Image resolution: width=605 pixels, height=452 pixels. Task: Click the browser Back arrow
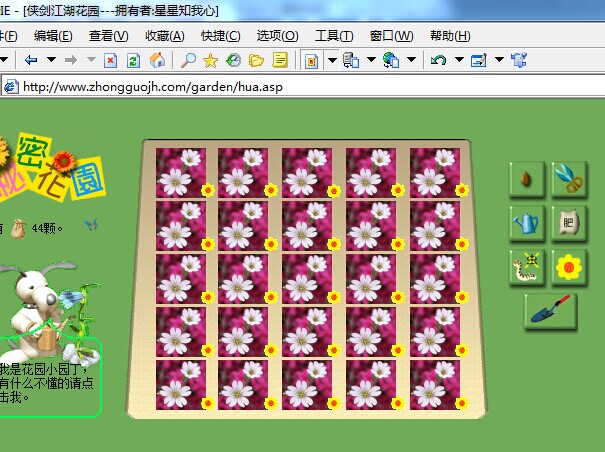click(x=31, y=60)
